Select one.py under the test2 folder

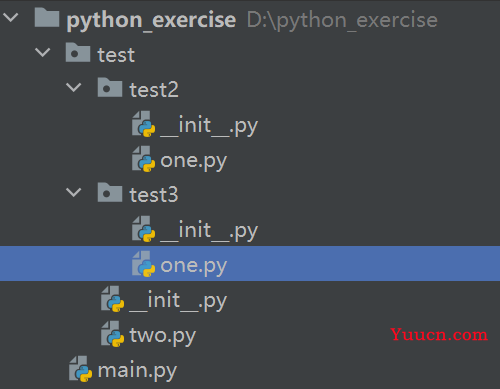coord(193,161)
